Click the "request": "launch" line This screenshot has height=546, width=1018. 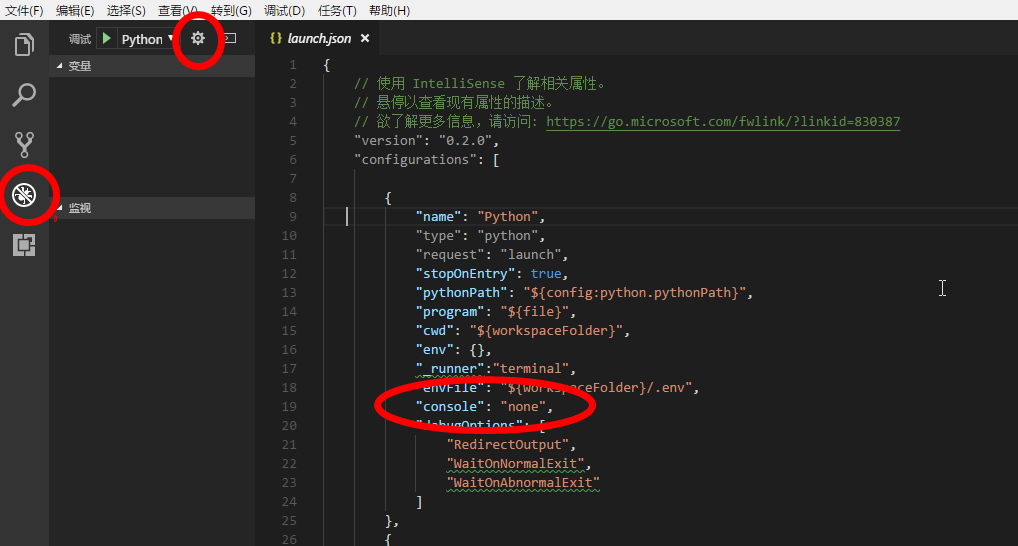click(x=492, y=254)
